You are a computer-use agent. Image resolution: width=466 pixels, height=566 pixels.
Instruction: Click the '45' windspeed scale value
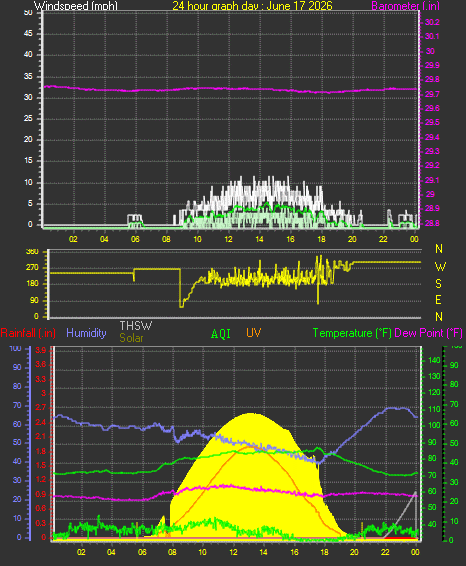point(28,34)
